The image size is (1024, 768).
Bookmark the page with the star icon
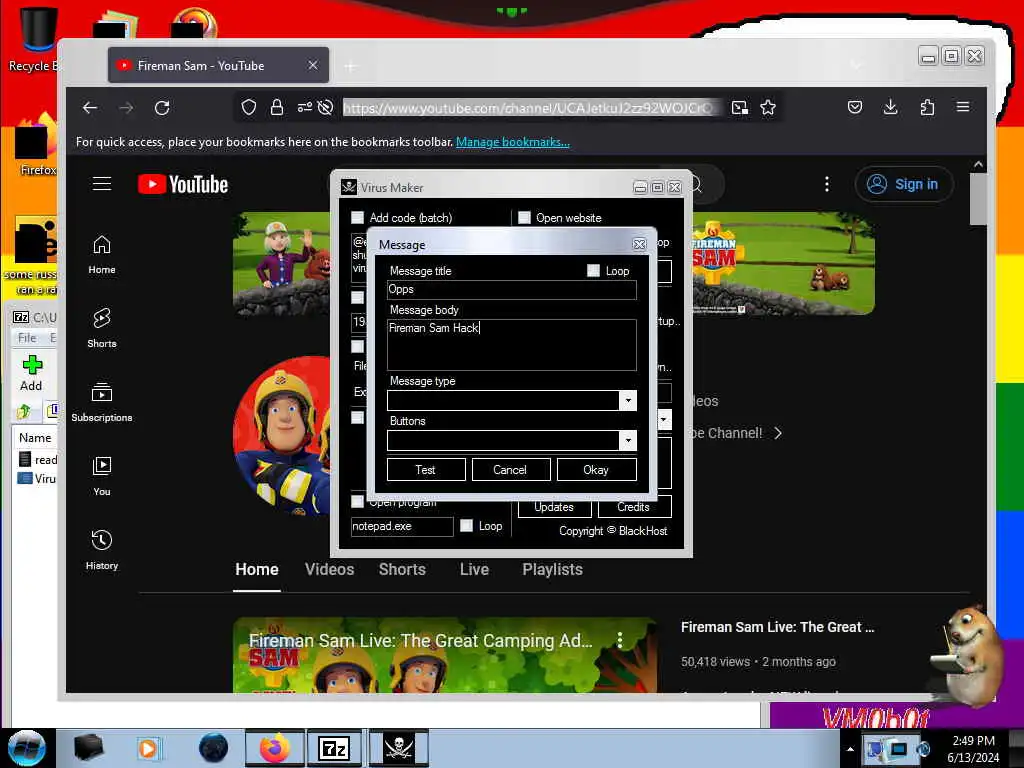pyautogui.click(x=768, y=107)
